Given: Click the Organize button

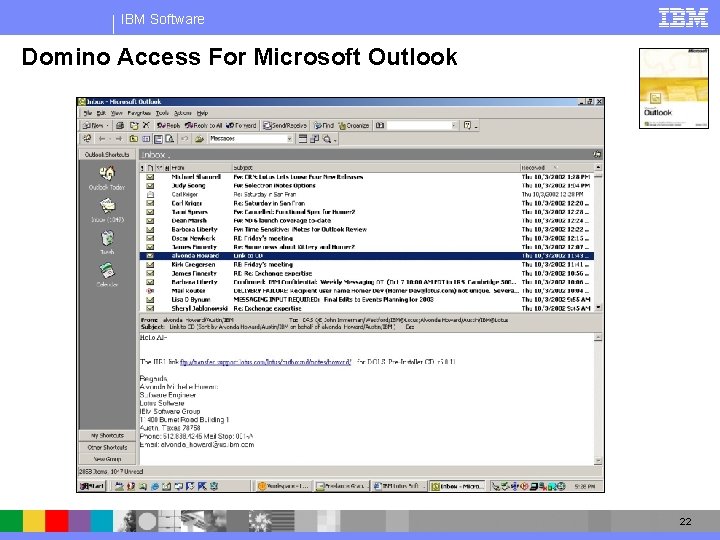Looking at the screenshot, I should coord(354,125).
